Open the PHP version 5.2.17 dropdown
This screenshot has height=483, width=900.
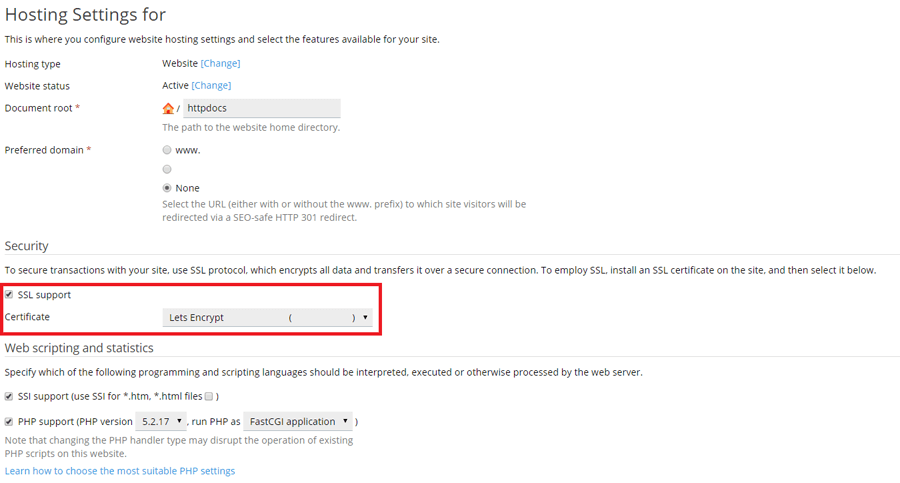(x=161, y=421)
